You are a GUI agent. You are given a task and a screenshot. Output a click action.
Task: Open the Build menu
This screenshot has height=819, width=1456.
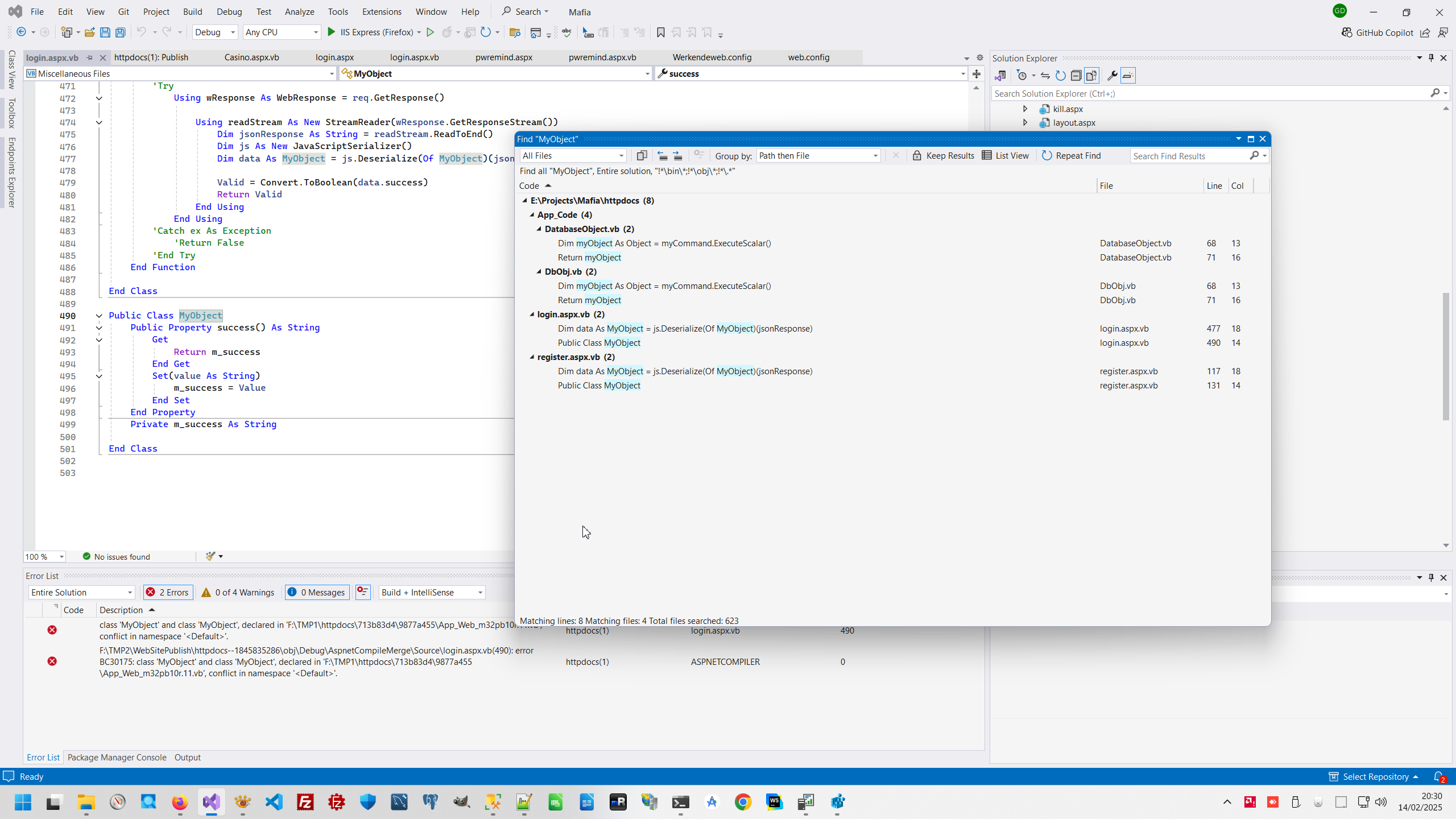tap(192, 11)
